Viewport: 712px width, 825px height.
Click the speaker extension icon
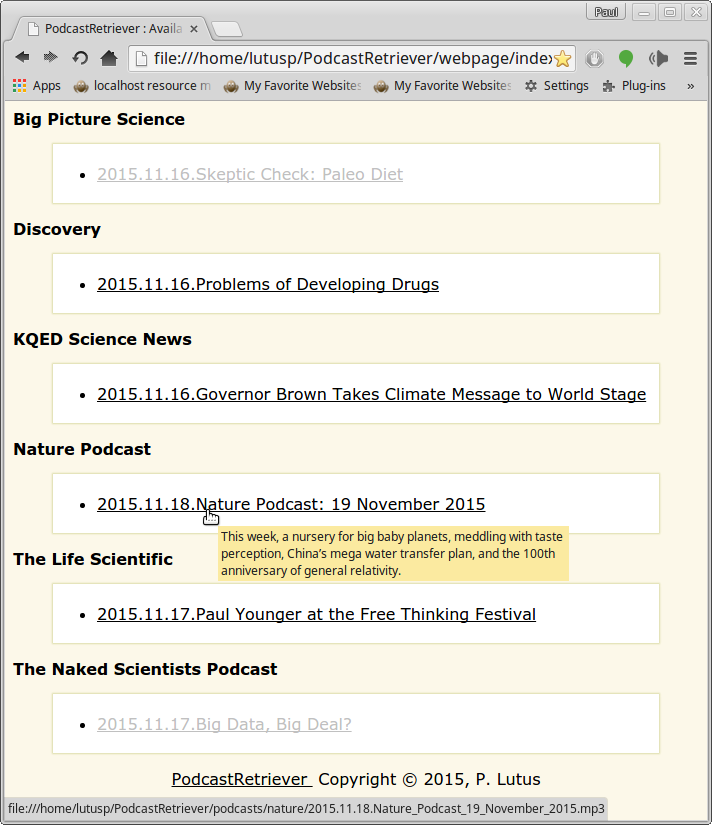[658, 58]
